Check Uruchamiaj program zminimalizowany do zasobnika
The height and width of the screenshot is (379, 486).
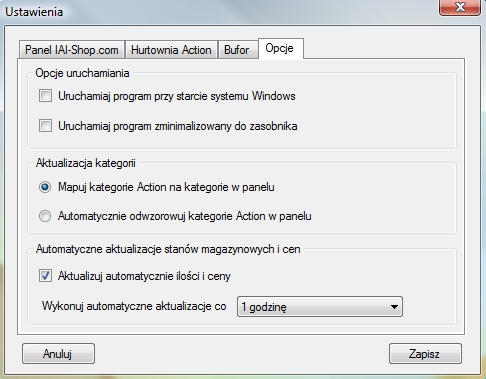point(45,126)
